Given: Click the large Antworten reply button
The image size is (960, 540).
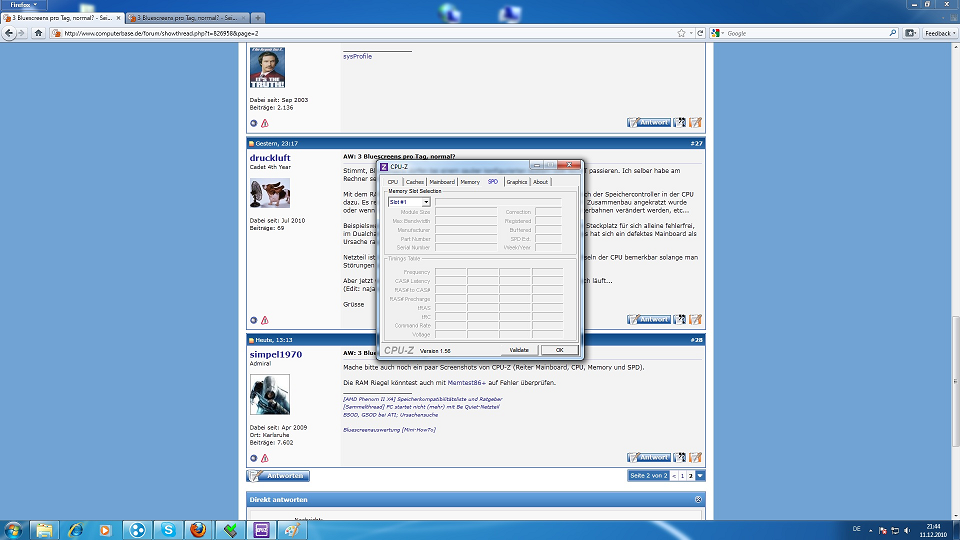Looking at the screenshot, I should (278, 476).
